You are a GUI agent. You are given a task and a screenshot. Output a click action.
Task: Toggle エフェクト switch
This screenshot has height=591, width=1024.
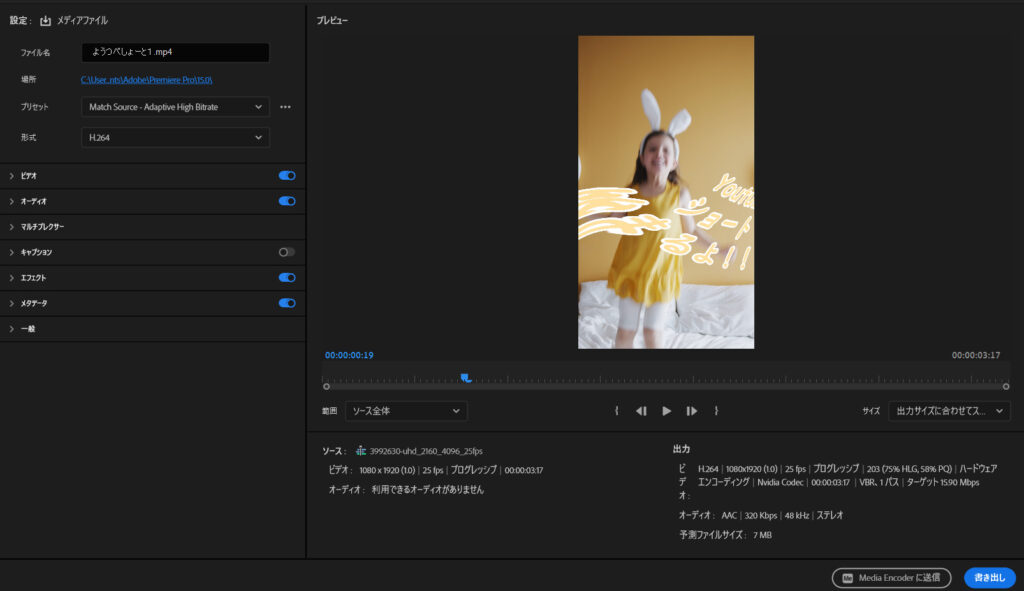click(x=287, y=278)
